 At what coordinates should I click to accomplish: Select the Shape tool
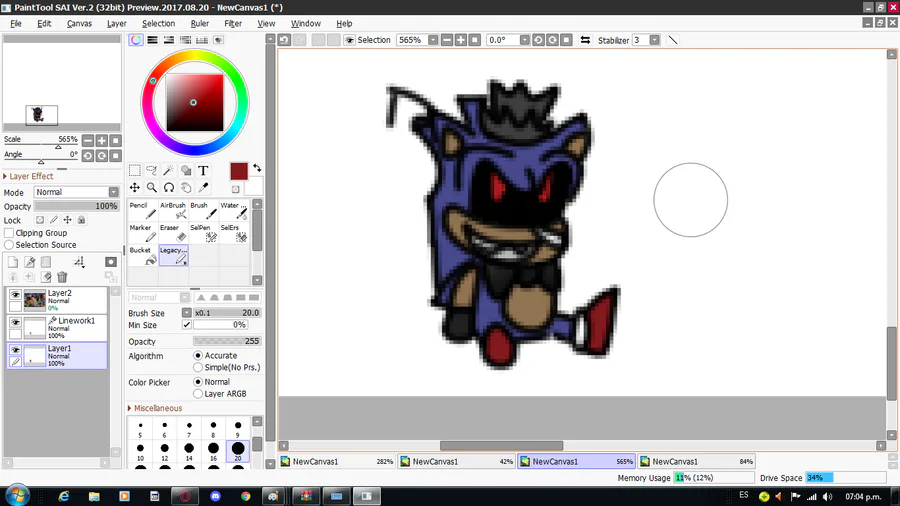[186, 170]
